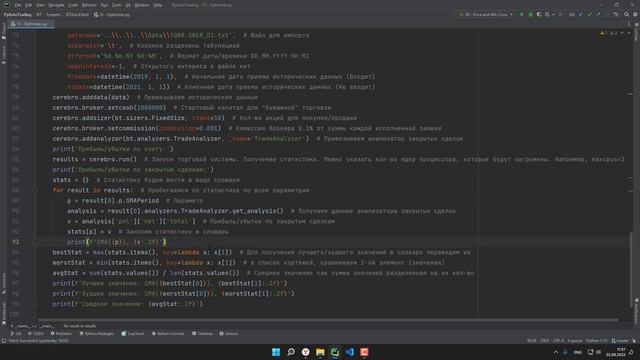Open the Run menu
Screen dimensions: 640x360
104,5
